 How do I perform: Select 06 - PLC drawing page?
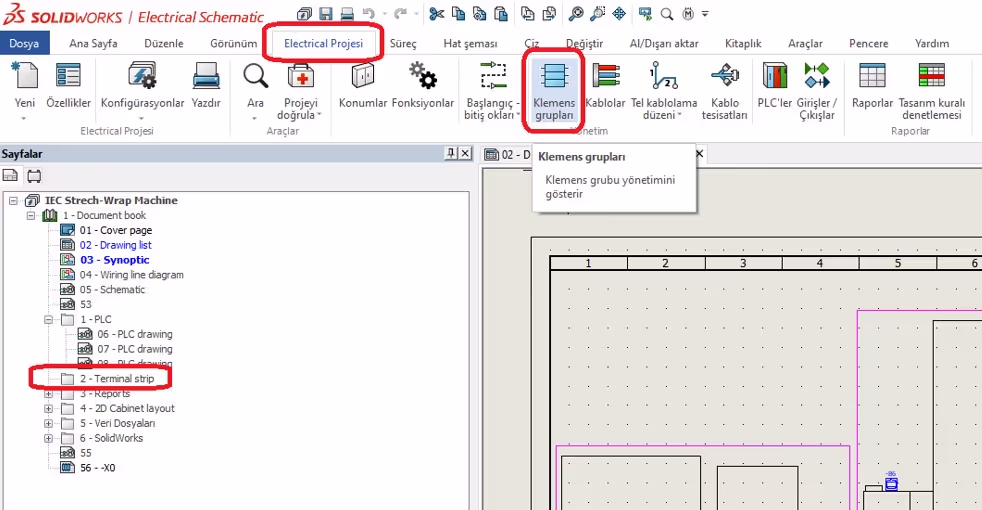(135, 334)
